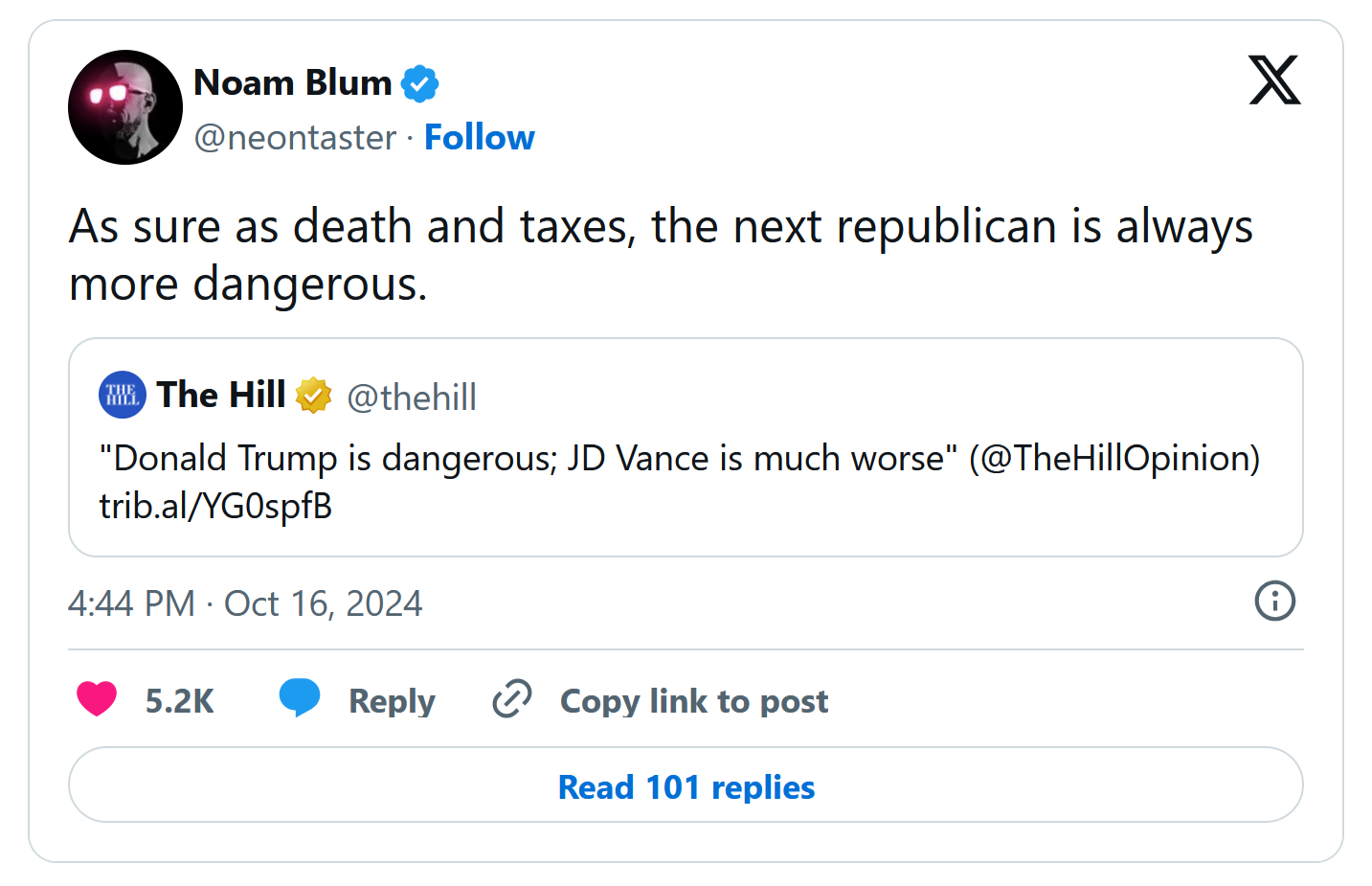Select Copy link to post
Image resolution: width=1372 pixels, height=886 pixels.
coord(694,701)
